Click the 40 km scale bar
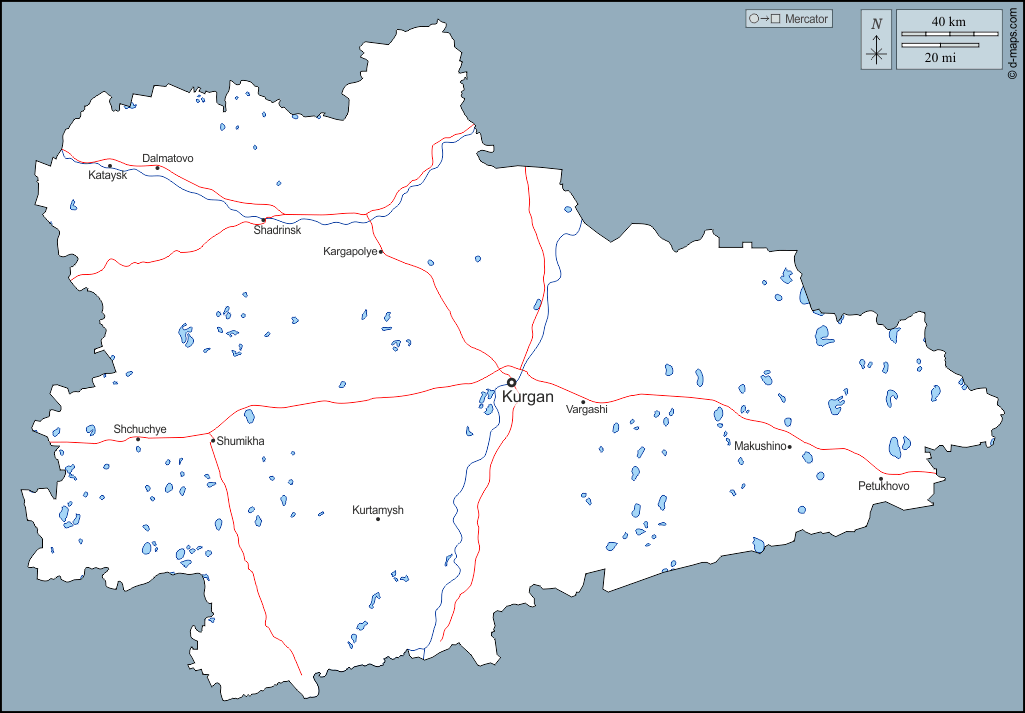This screenshot has width=1025, height=713. 950,34
